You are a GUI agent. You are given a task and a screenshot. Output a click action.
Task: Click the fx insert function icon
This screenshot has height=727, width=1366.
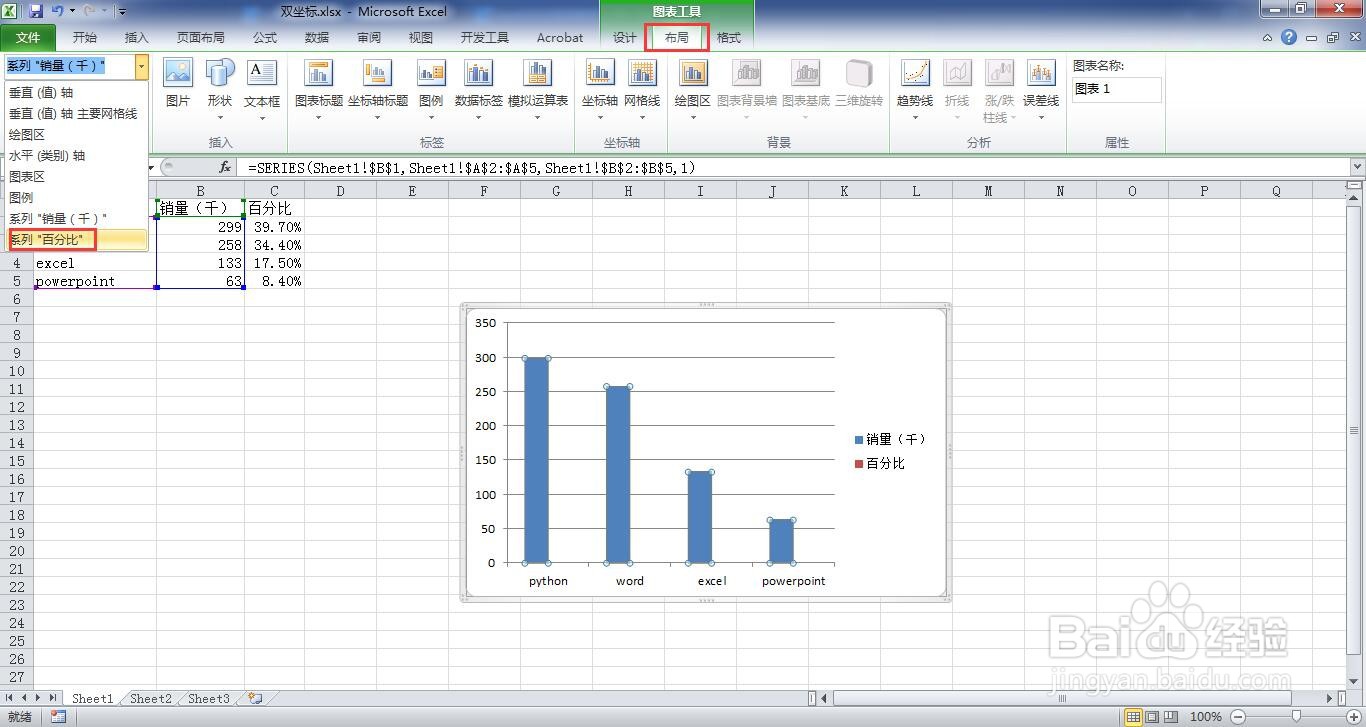point(225,168)
